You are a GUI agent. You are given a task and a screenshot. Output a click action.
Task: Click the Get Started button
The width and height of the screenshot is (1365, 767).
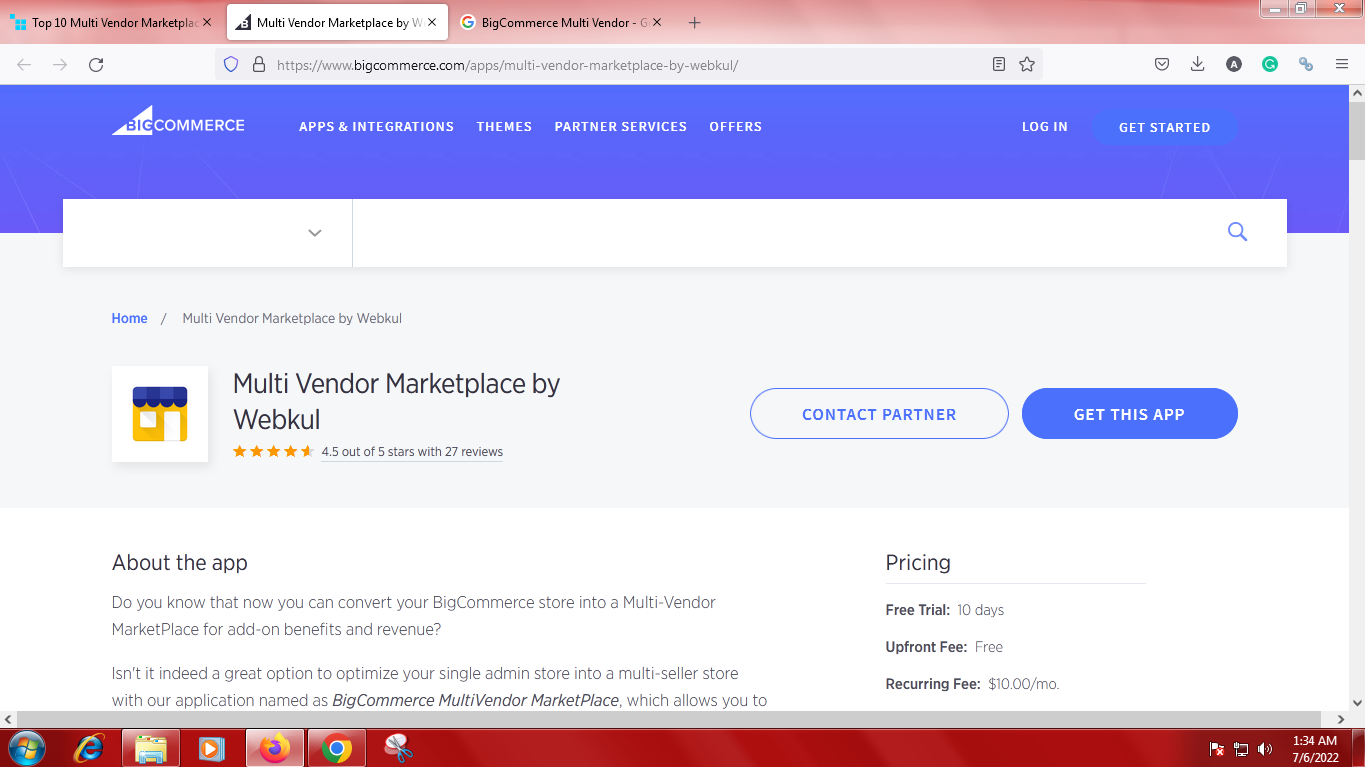(1165, 128)
